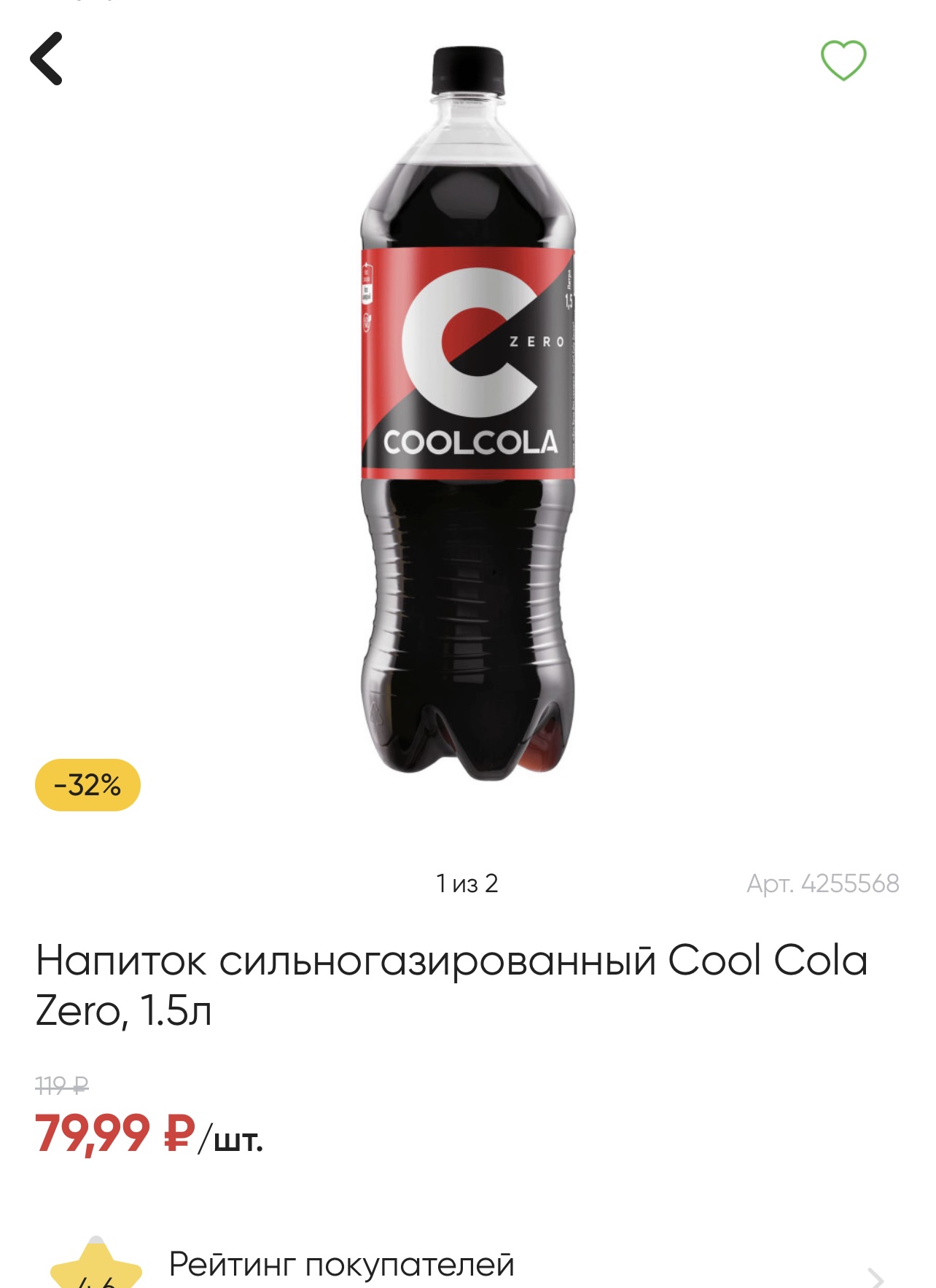
Task: Tap the COOLCOLA wordmark on the label
Action: [x=471, y=442]
